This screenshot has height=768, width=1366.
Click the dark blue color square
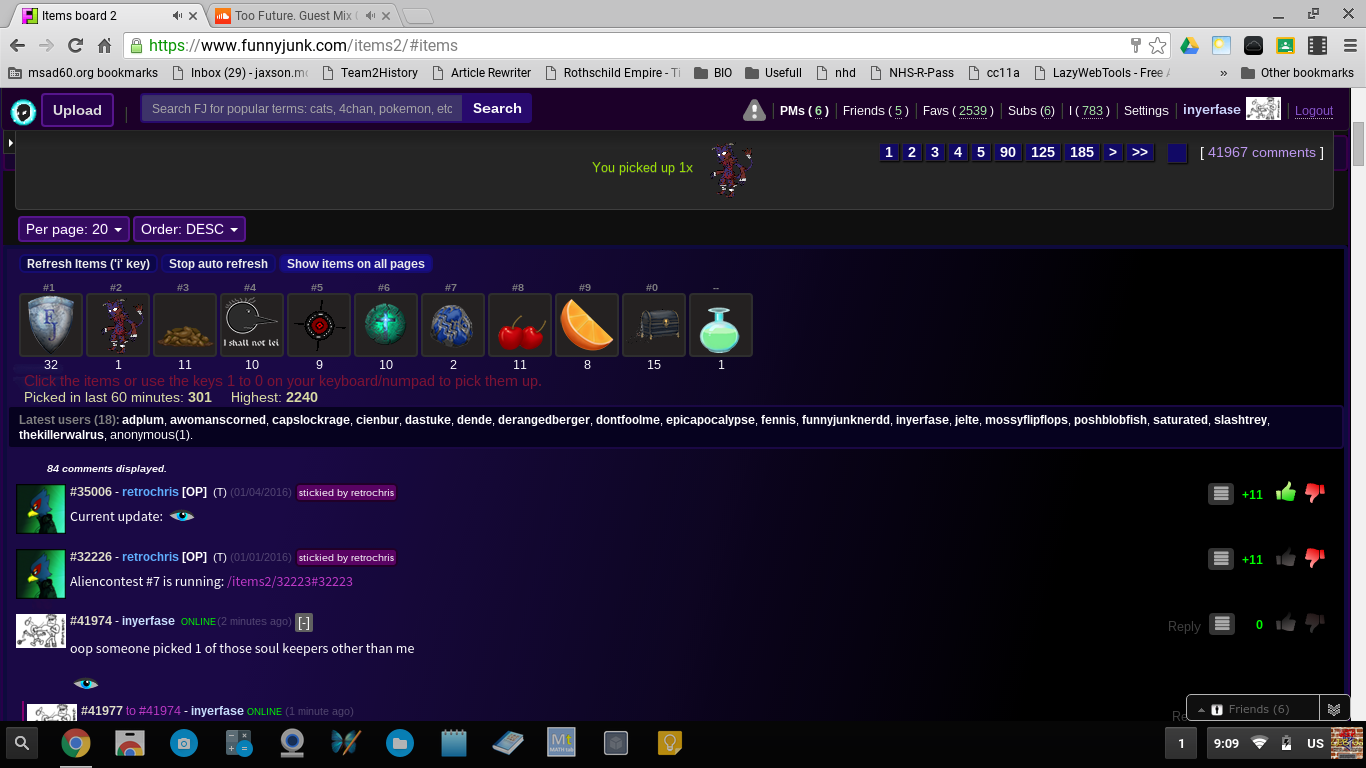tap(1177, 153)
